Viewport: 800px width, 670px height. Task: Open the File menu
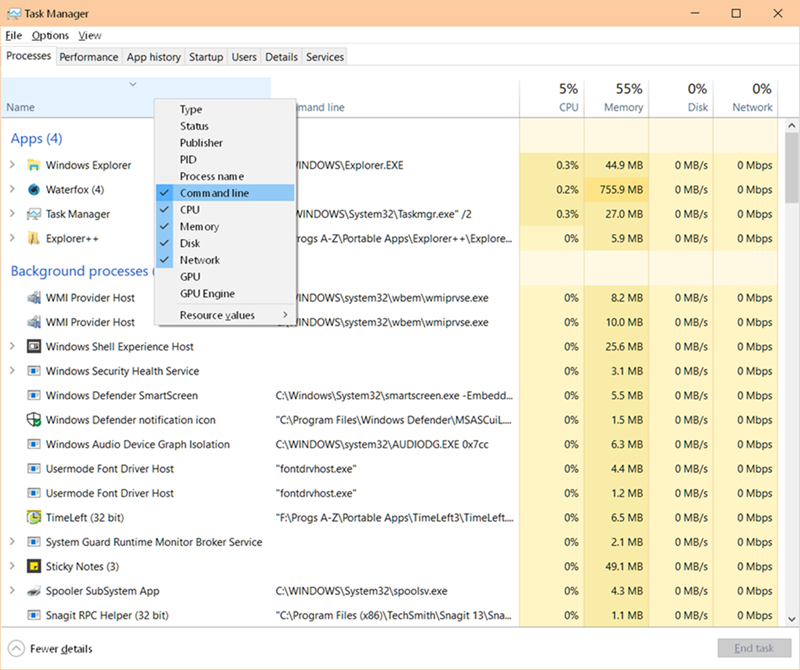tap(14, 36)
